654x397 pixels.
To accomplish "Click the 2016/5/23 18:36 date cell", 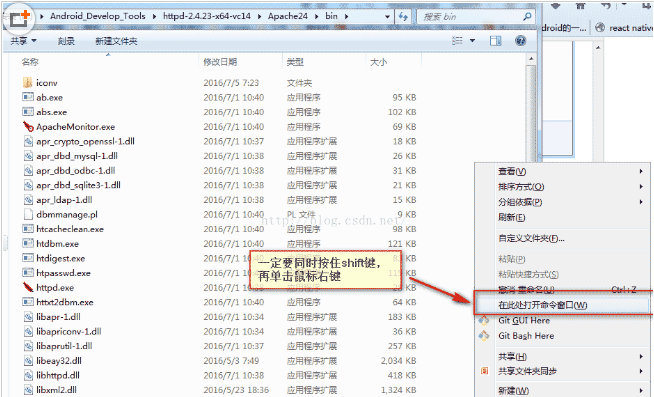I will pos(236,390).
